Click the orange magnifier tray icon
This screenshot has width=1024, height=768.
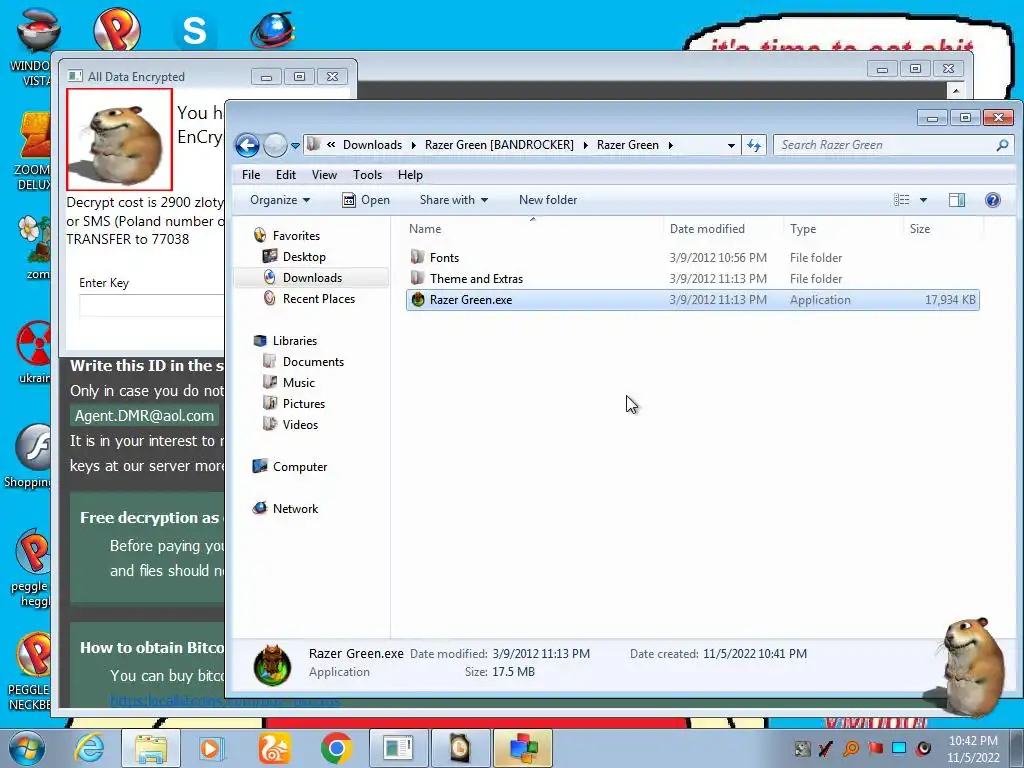(851, 748)
